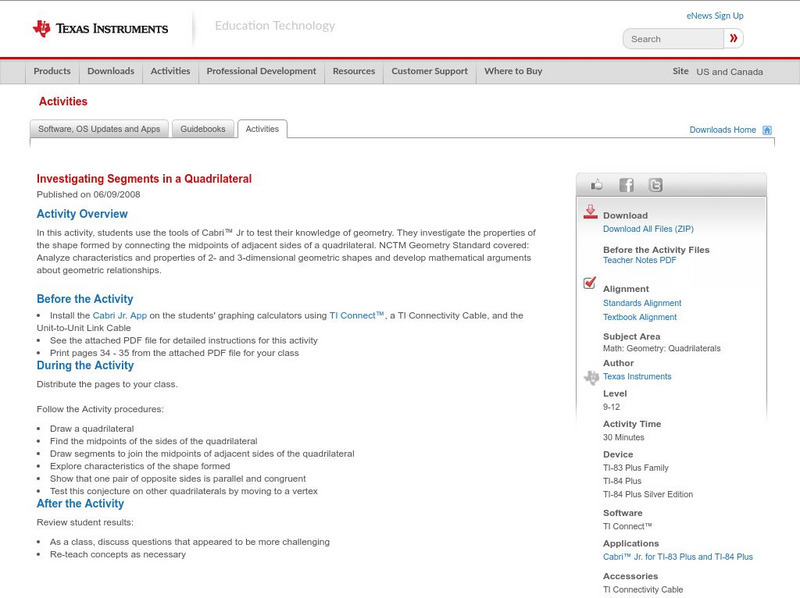Open Textbook Alignment link

pyautogui.click(x=640, y=317)
